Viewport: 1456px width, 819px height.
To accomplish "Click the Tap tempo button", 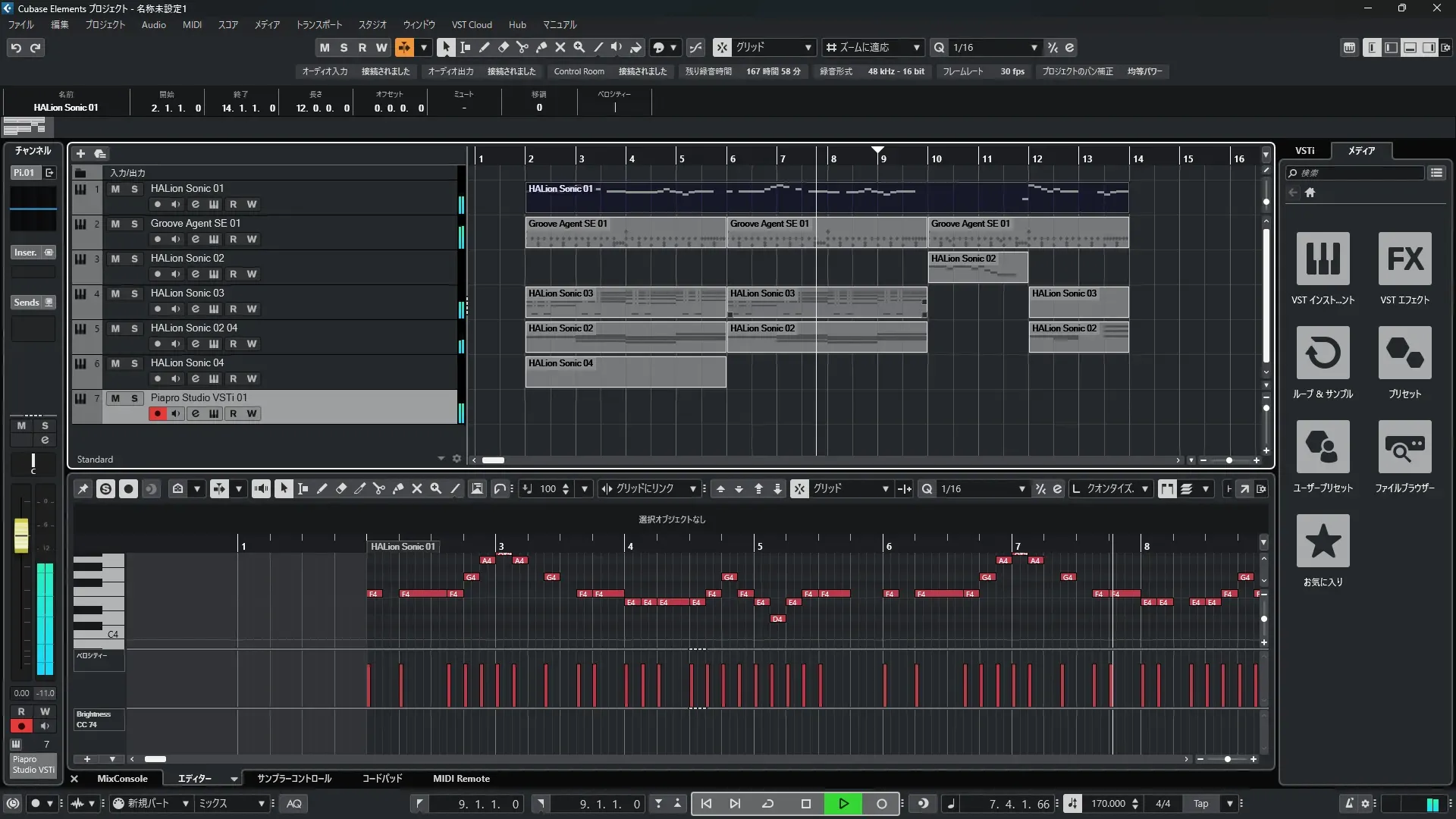I will point(1200,804).
